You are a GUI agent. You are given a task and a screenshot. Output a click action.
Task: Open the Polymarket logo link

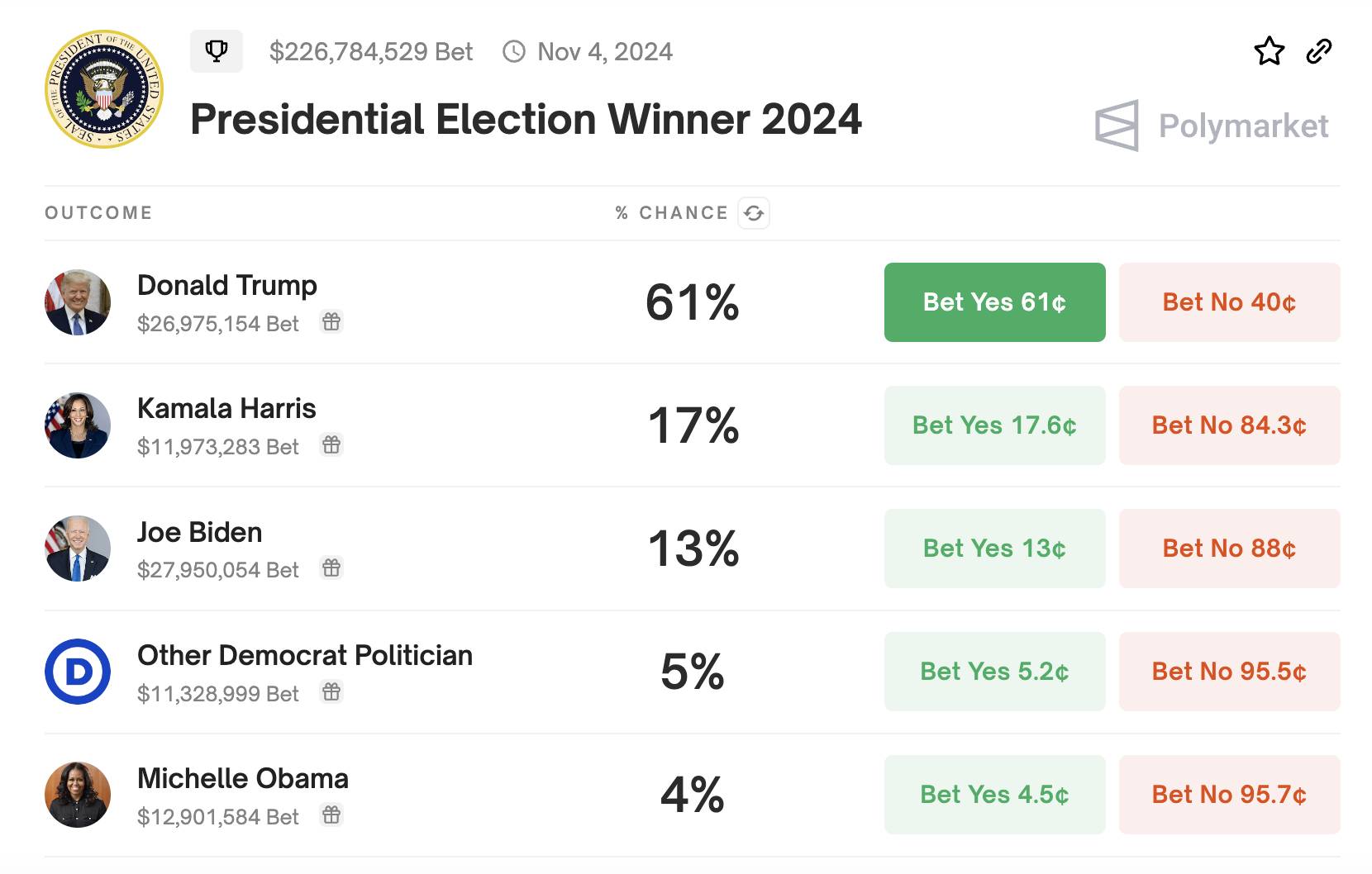click(x=1212, y=126)
